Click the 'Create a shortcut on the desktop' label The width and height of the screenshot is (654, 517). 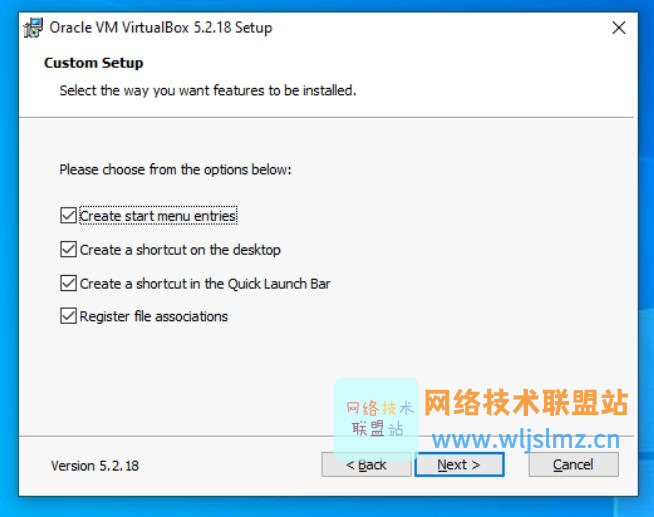tap(180, 250)
